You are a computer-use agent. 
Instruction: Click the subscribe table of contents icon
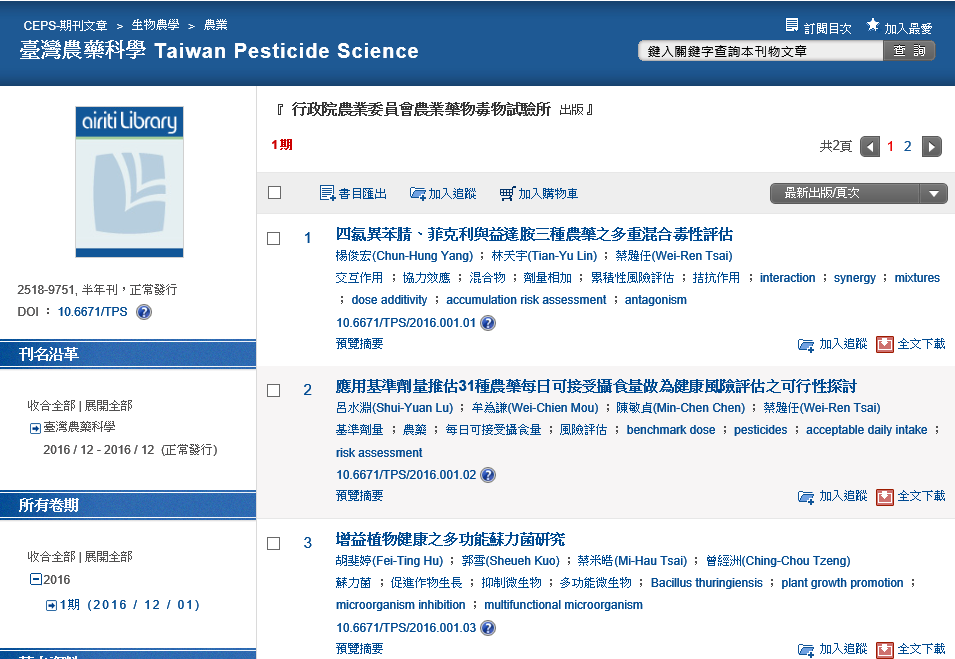pos(792,26)
